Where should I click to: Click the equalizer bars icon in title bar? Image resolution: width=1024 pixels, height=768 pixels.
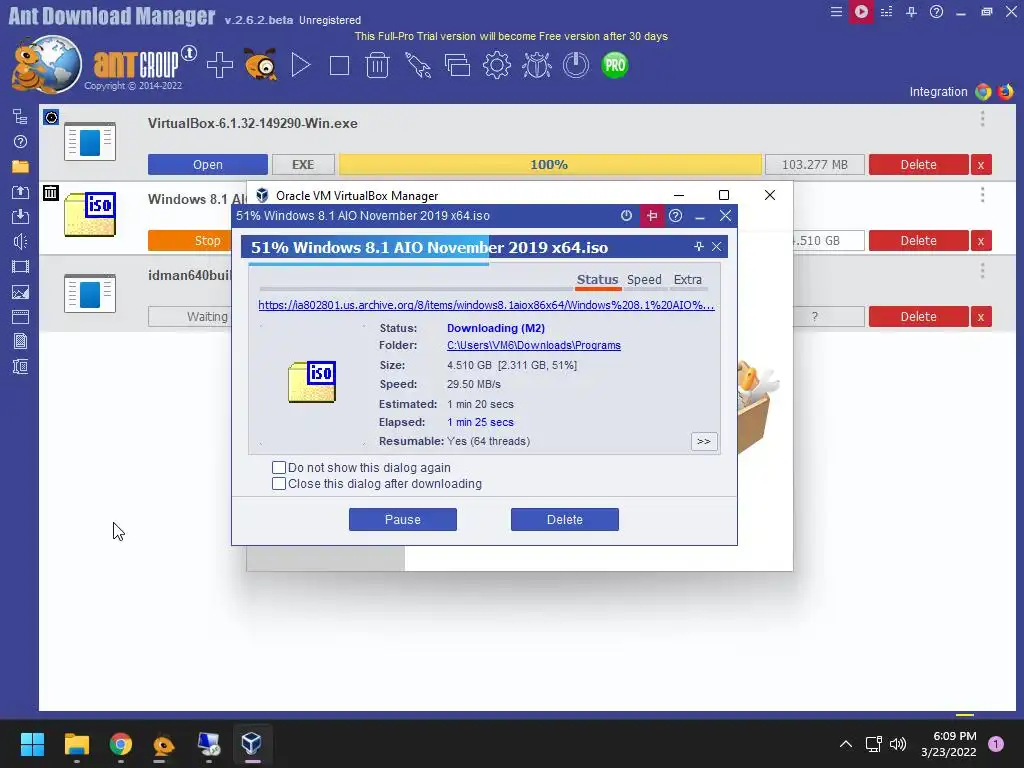pos(886,12)
